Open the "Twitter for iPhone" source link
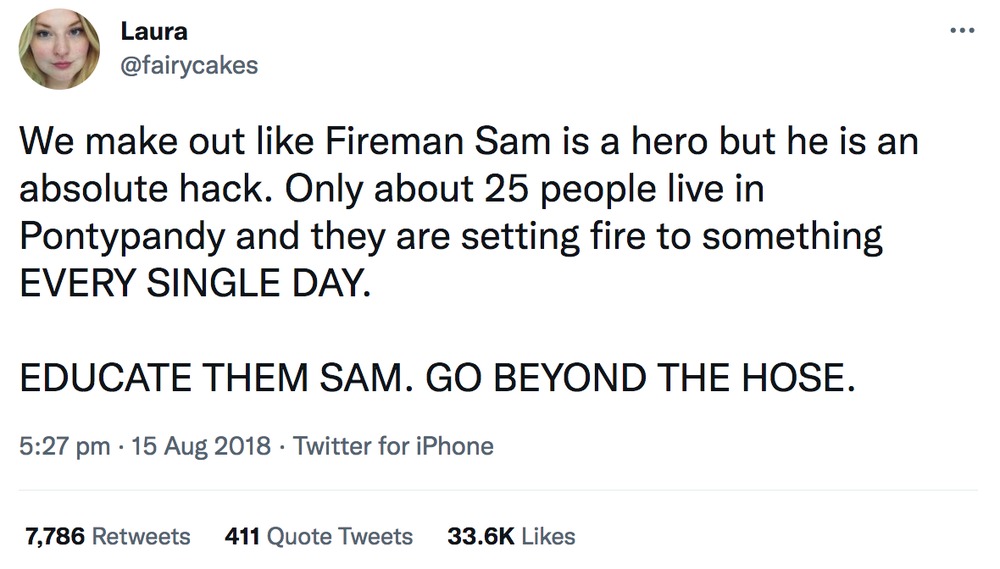Viewport: 1000px width, 569px height. point(394,445)
